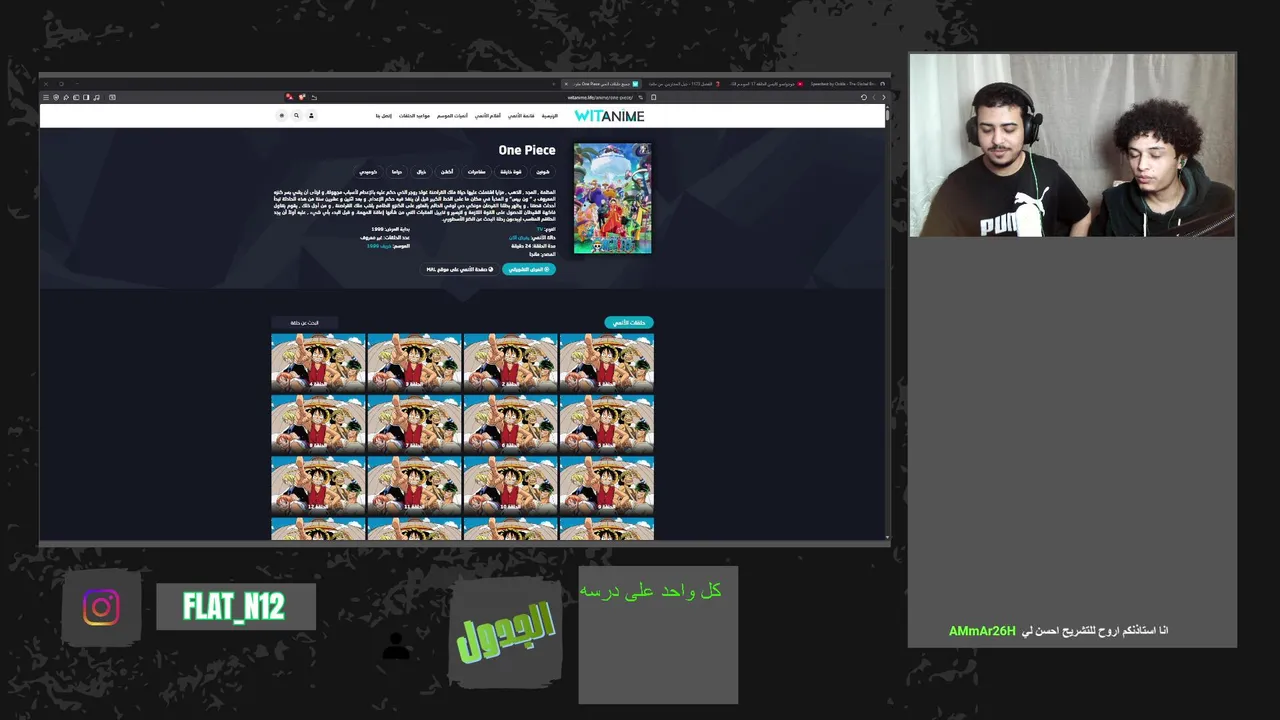The width and height of the screenshot is (1280, 720).
Task: Click the TV type link
Action: 540,229
